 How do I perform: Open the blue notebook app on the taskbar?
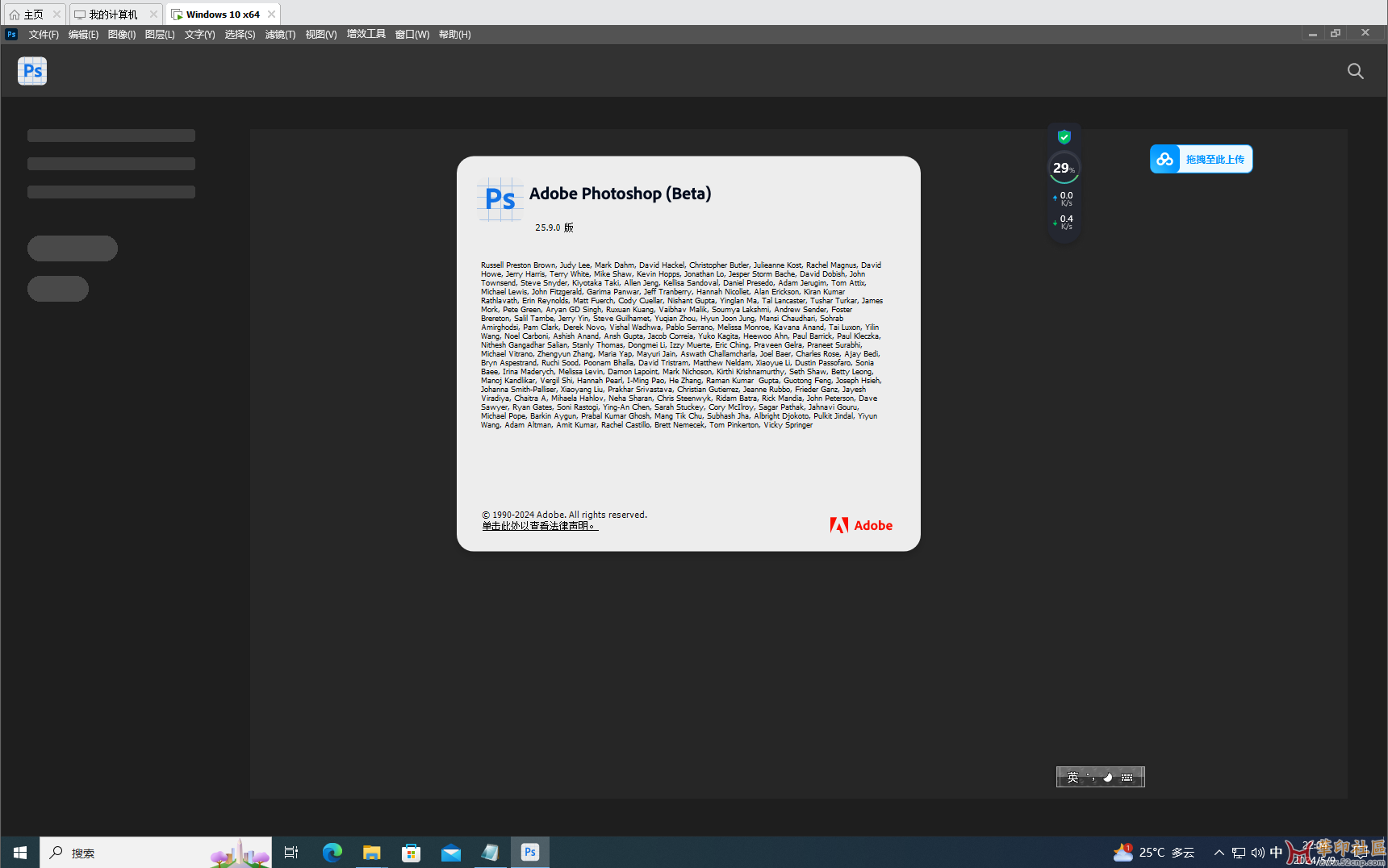[x=490, y=853]
